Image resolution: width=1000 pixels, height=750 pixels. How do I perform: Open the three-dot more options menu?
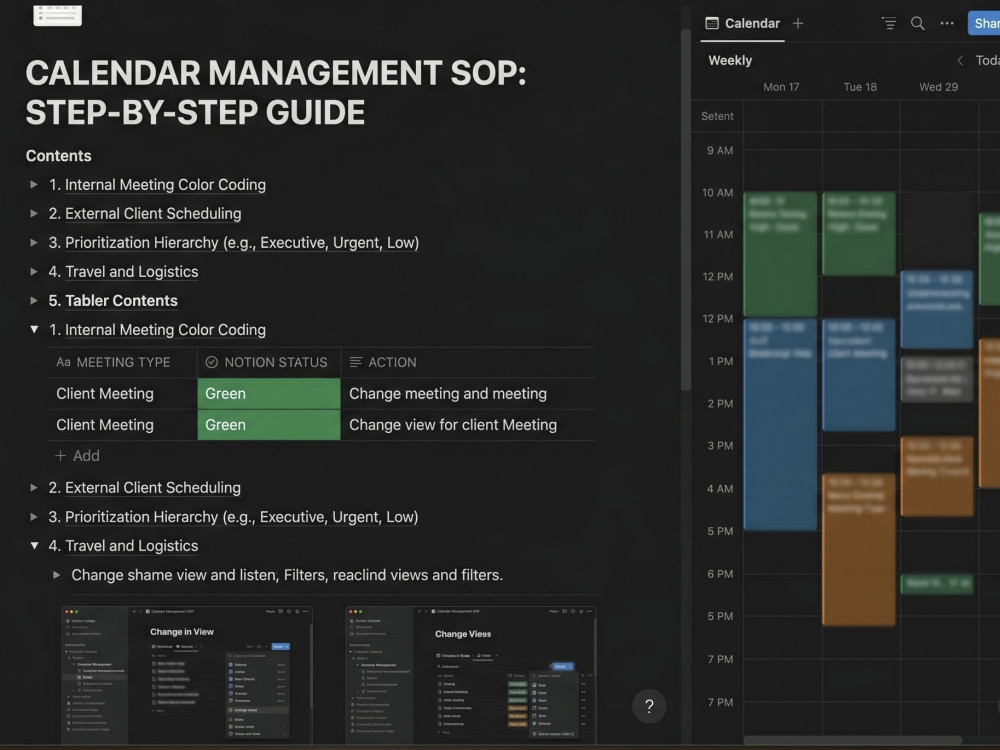tap(947, 24)
